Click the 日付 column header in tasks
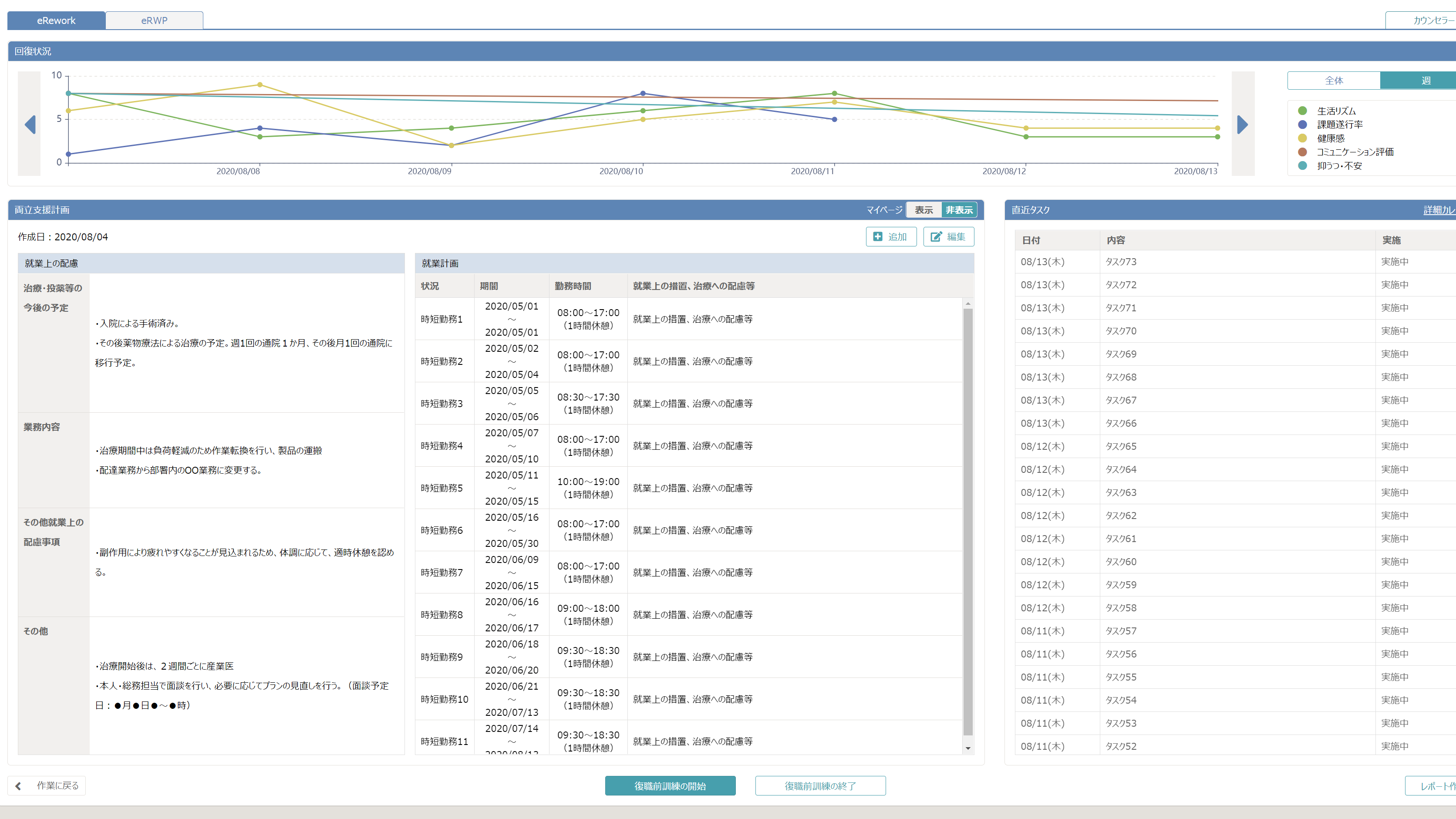The image size is (1456, 819). (x=1057, y=240)
